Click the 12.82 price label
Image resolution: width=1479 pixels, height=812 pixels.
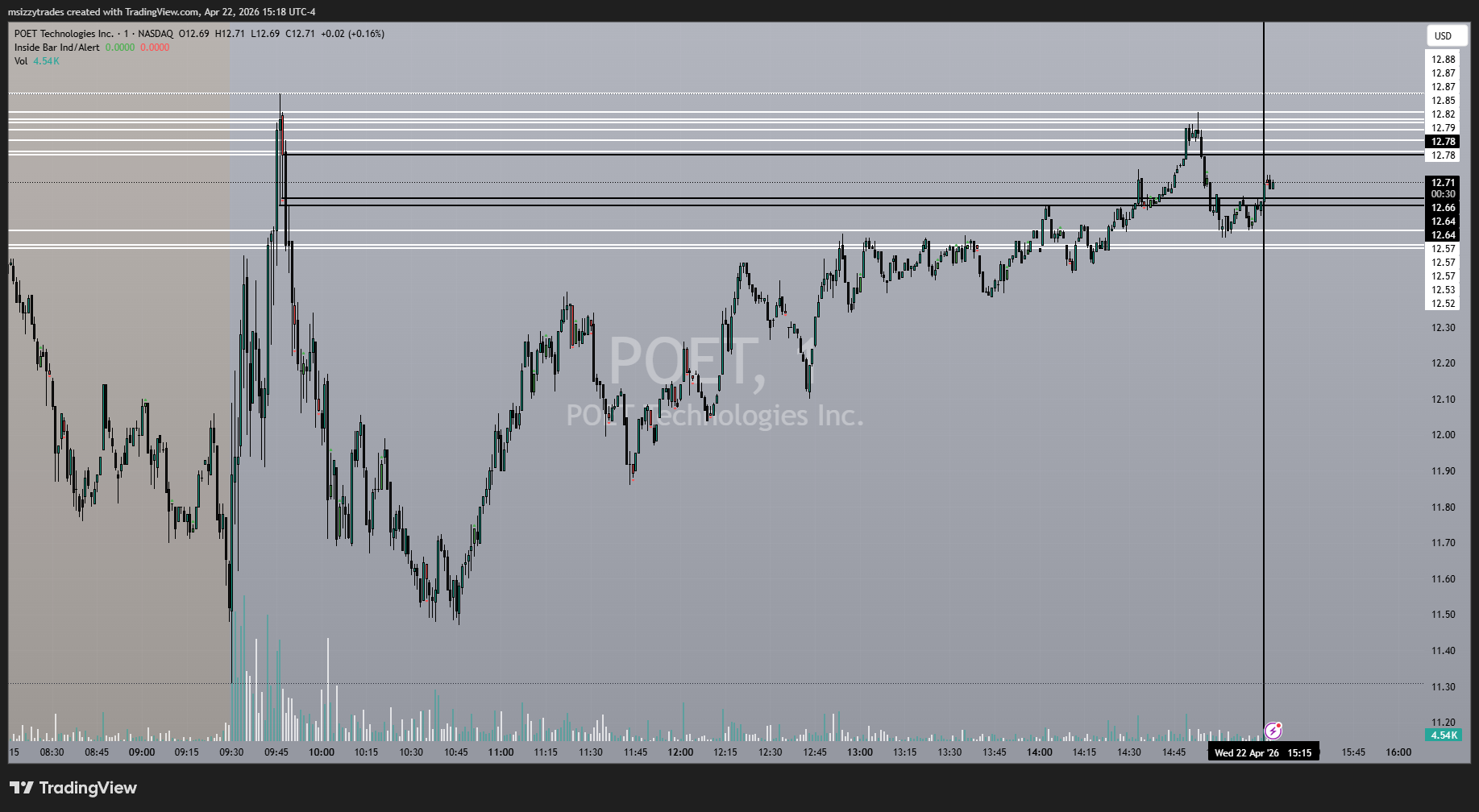pyautogui.click(x=1443, y=114)
